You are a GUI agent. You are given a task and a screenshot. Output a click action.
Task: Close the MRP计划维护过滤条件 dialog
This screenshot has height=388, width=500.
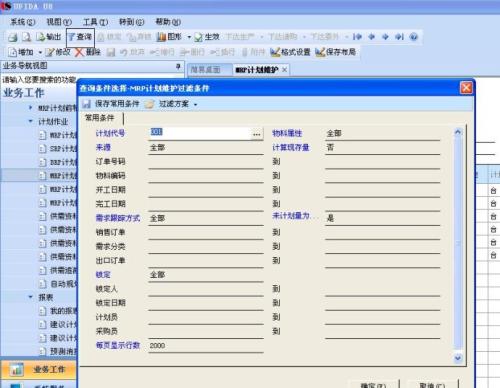(x=466, y=88)
